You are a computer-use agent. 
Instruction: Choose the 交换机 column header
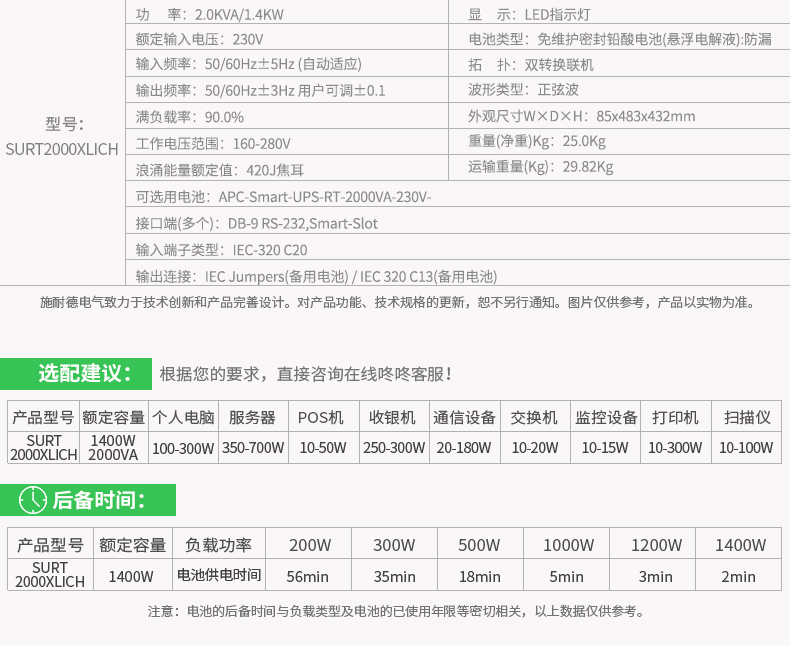point(534,418)
